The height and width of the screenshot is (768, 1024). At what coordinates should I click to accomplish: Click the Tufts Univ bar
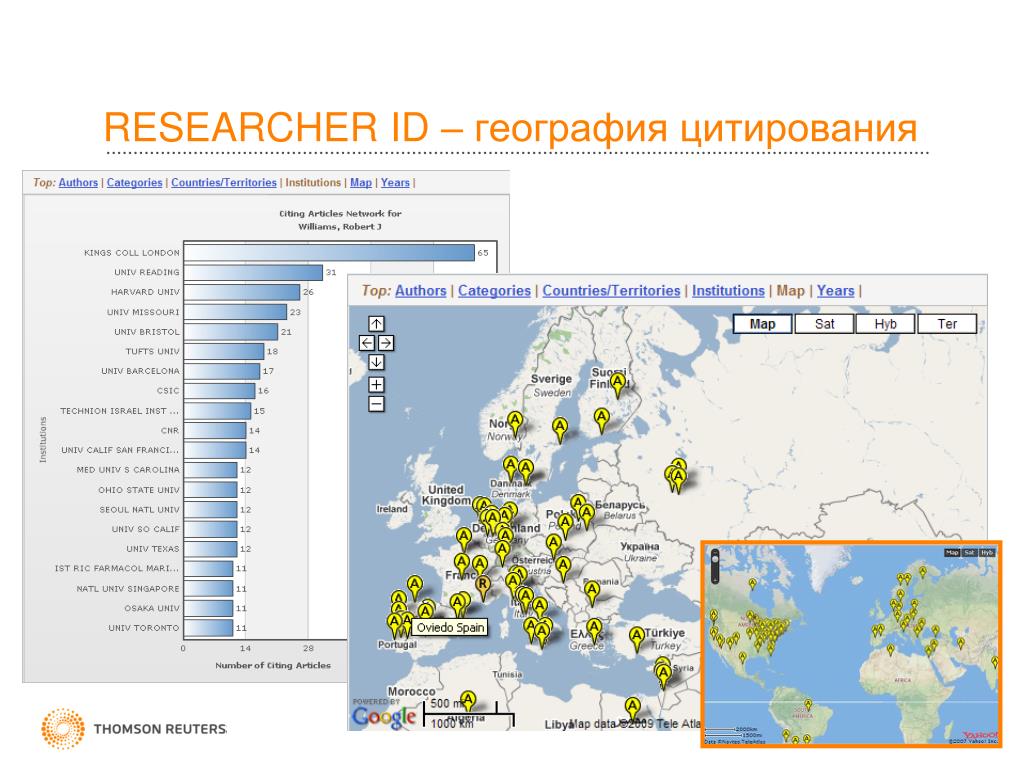(224, 351)
